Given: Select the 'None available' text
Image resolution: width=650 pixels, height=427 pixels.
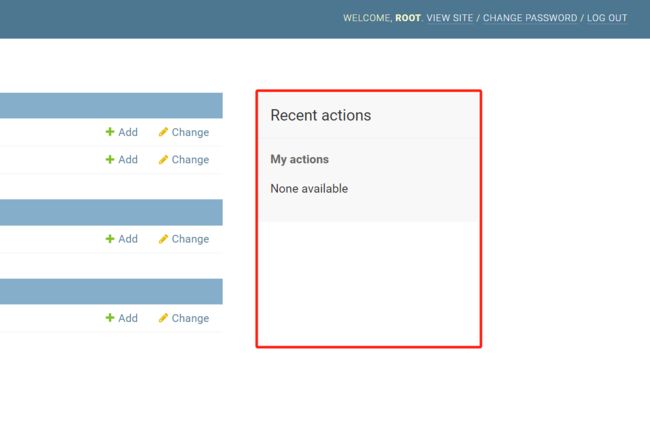Looking at the screenshot, I should (x=309, y=189).
